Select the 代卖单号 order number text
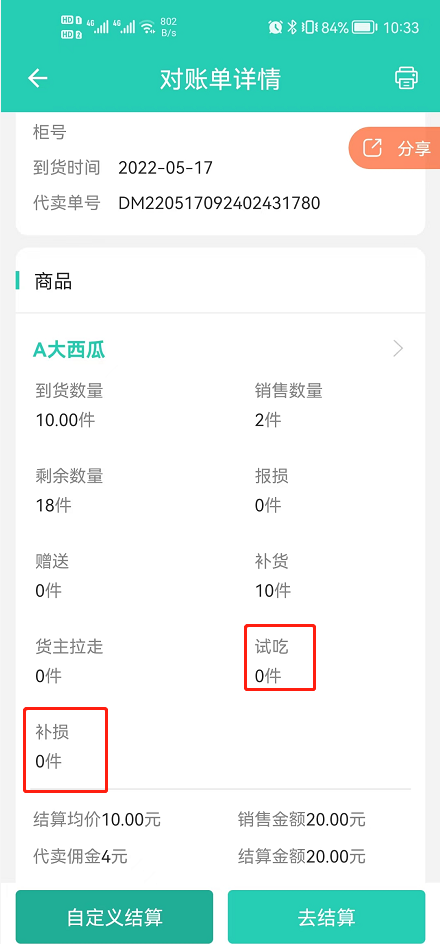Screen dimensions: 440x944 click(x=219, y=203)
